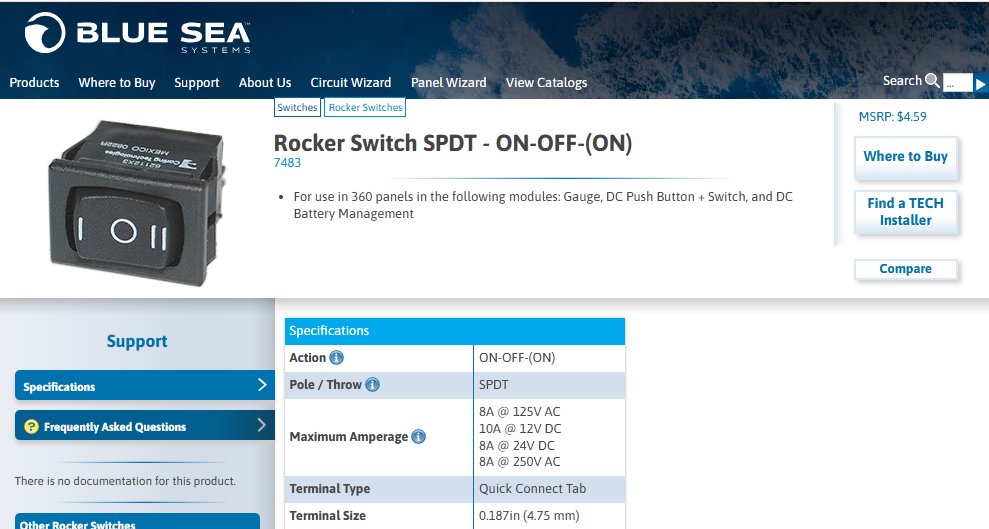Focus the search input field
The width and height of the screenshot is (989, 529).
pyautogui.click(x=957, y=83)
